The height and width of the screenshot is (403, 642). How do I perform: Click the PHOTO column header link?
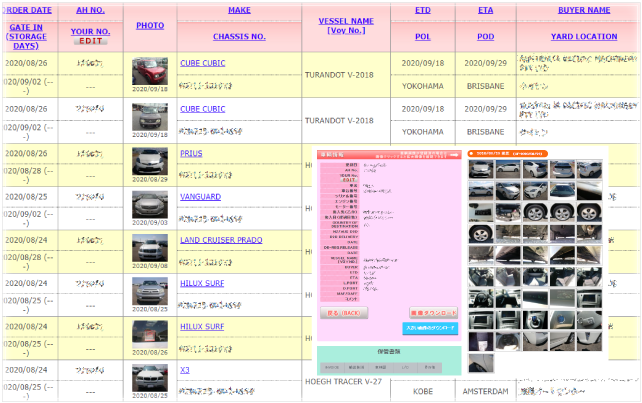pos(150,25)
